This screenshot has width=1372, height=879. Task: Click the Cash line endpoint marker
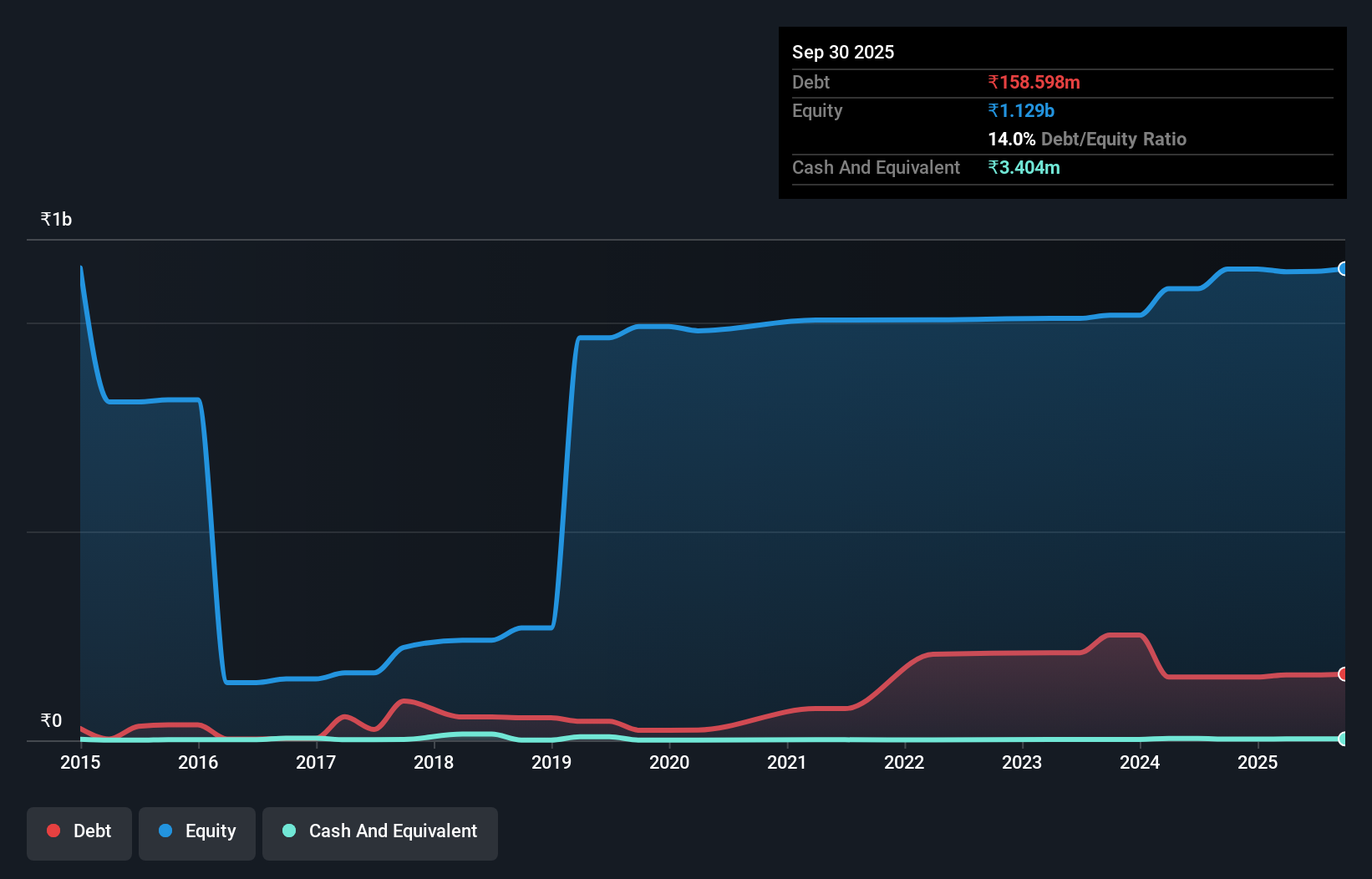(x=1344, y=739)
